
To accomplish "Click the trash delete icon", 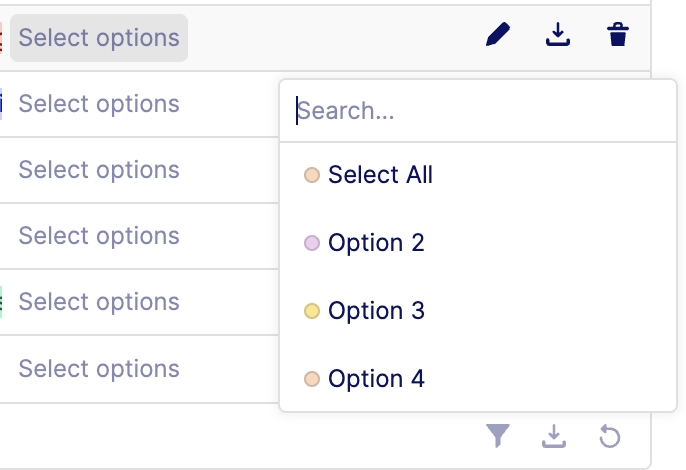I will point(618,37).
